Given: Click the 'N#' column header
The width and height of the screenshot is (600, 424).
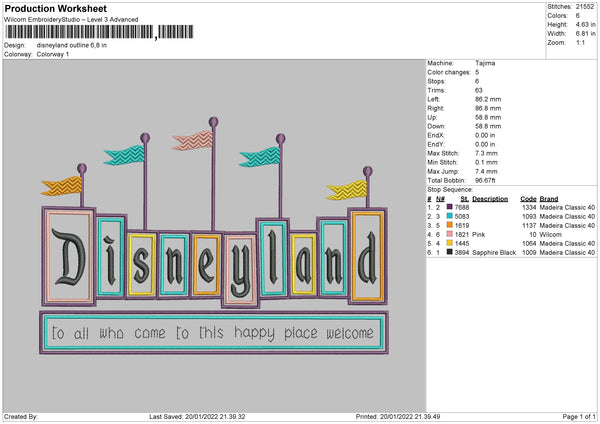Looking at the screenshot, I should (x=440, y=199).
